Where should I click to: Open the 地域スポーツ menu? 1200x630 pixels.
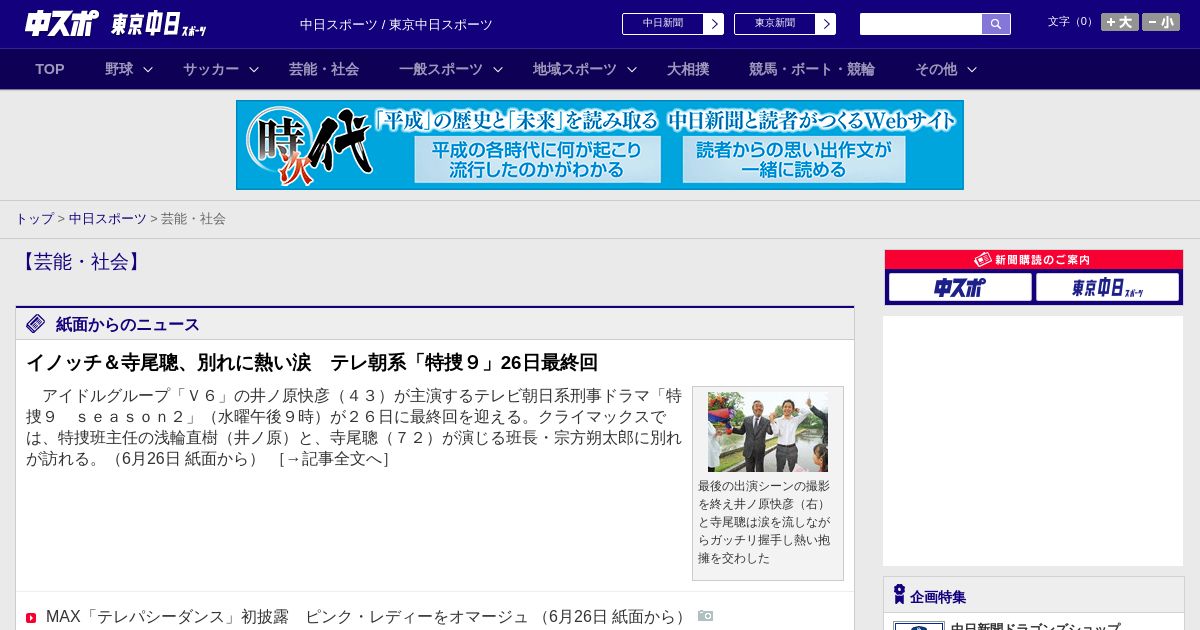pos(575,69)
